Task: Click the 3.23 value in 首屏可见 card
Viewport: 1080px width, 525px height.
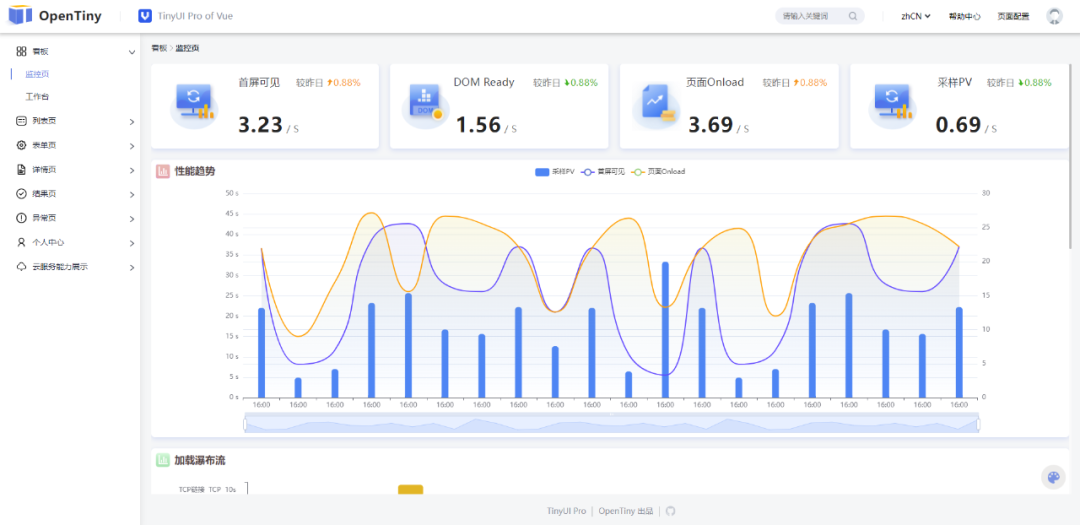Action: [x=260, y=125]
